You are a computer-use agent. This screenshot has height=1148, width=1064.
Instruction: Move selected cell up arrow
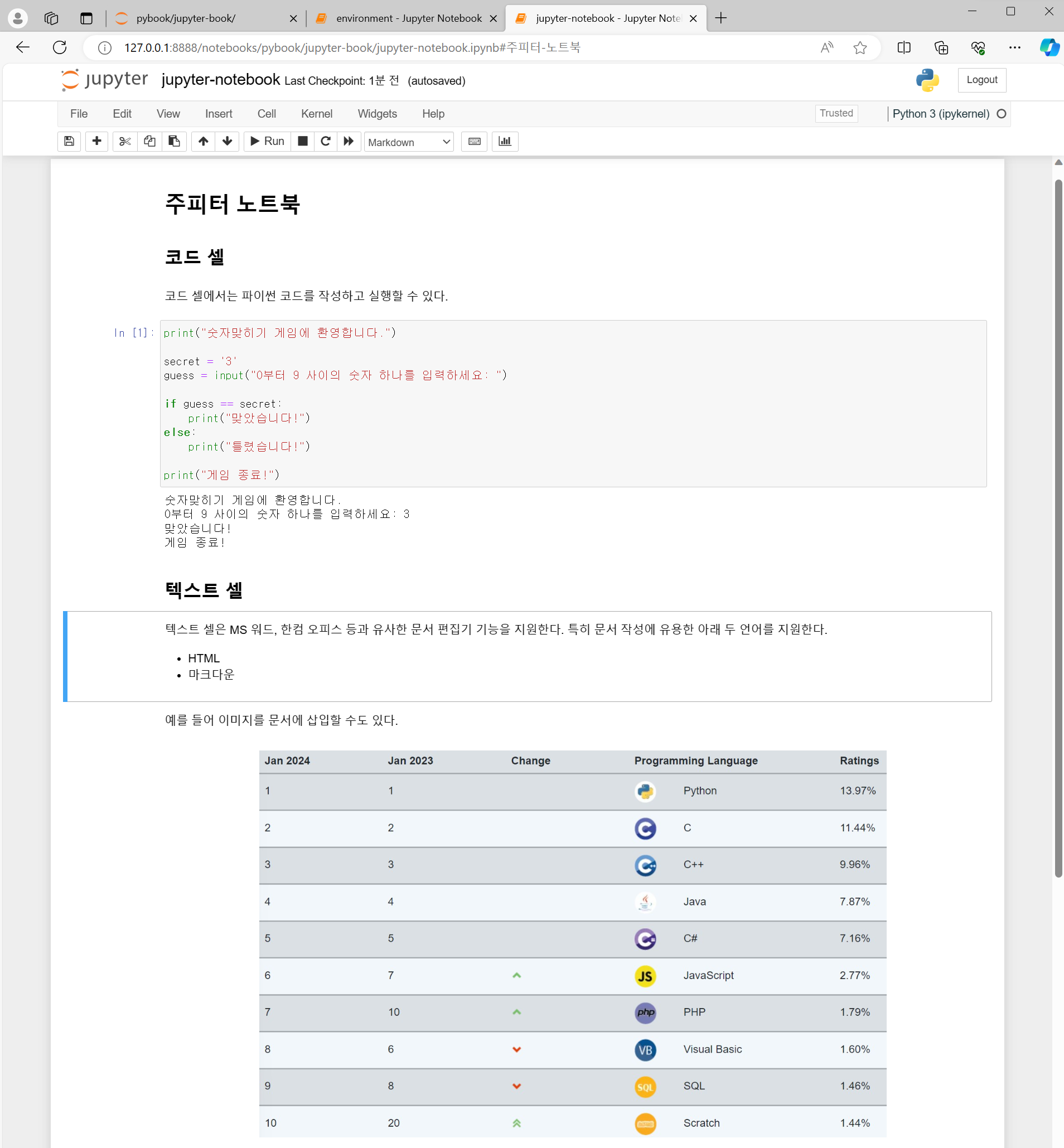(203, 141)
